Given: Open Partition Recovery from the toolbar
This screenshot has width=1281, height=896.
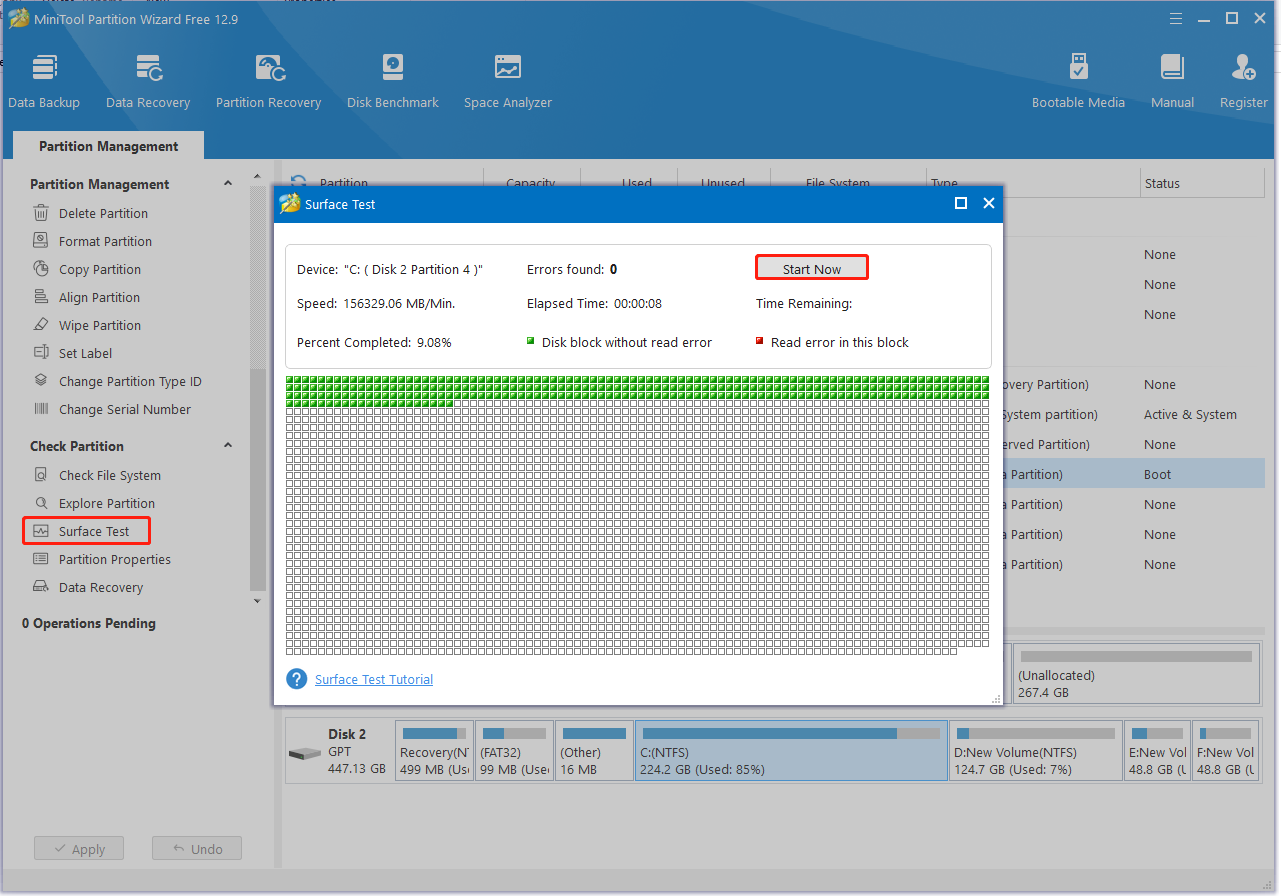Looking at the screenshot, I should pyautogui.click(x=268, y=81).
